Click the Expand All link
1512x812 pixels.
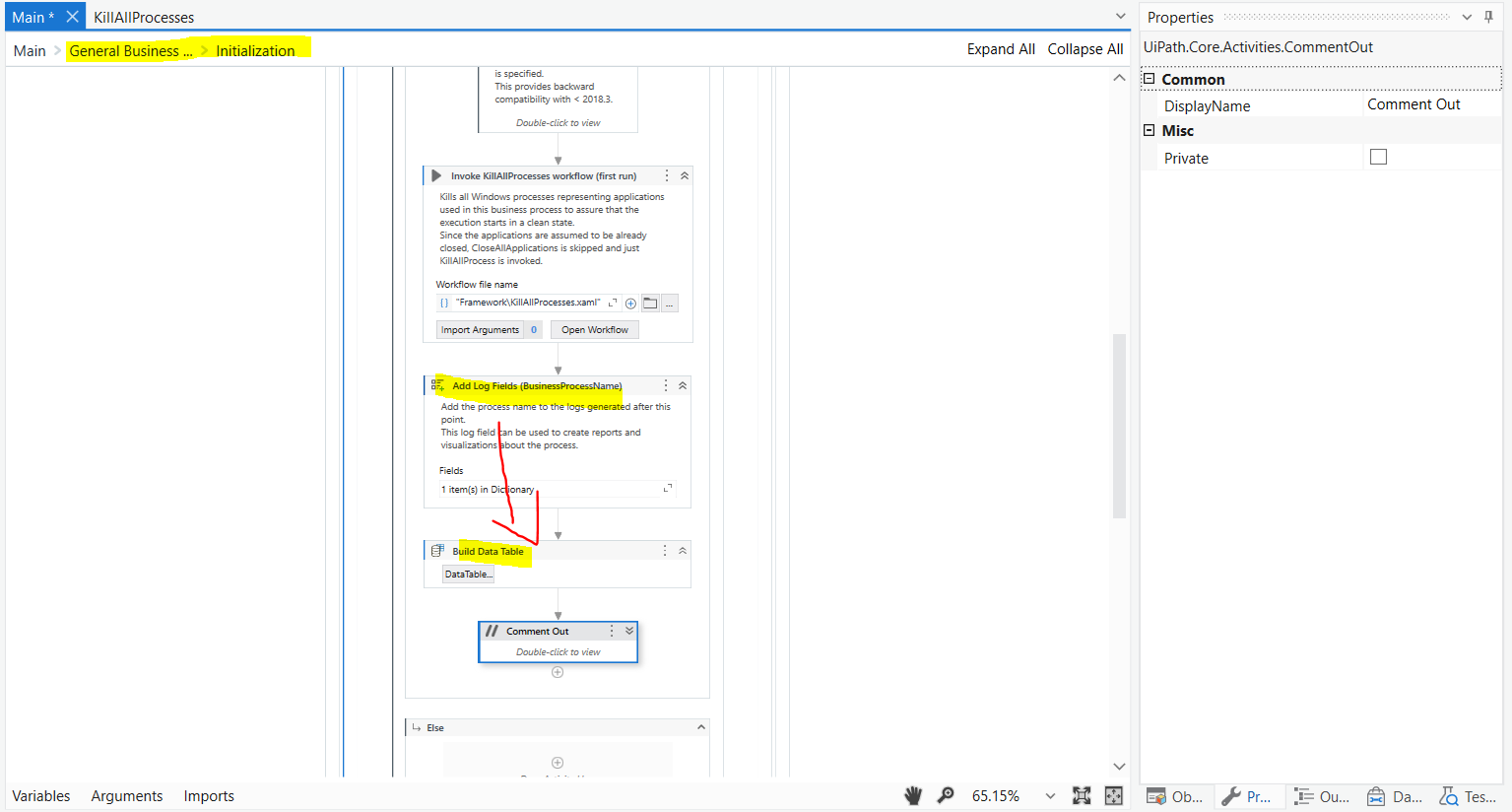pyautogui.click(x=1001, y=48)
